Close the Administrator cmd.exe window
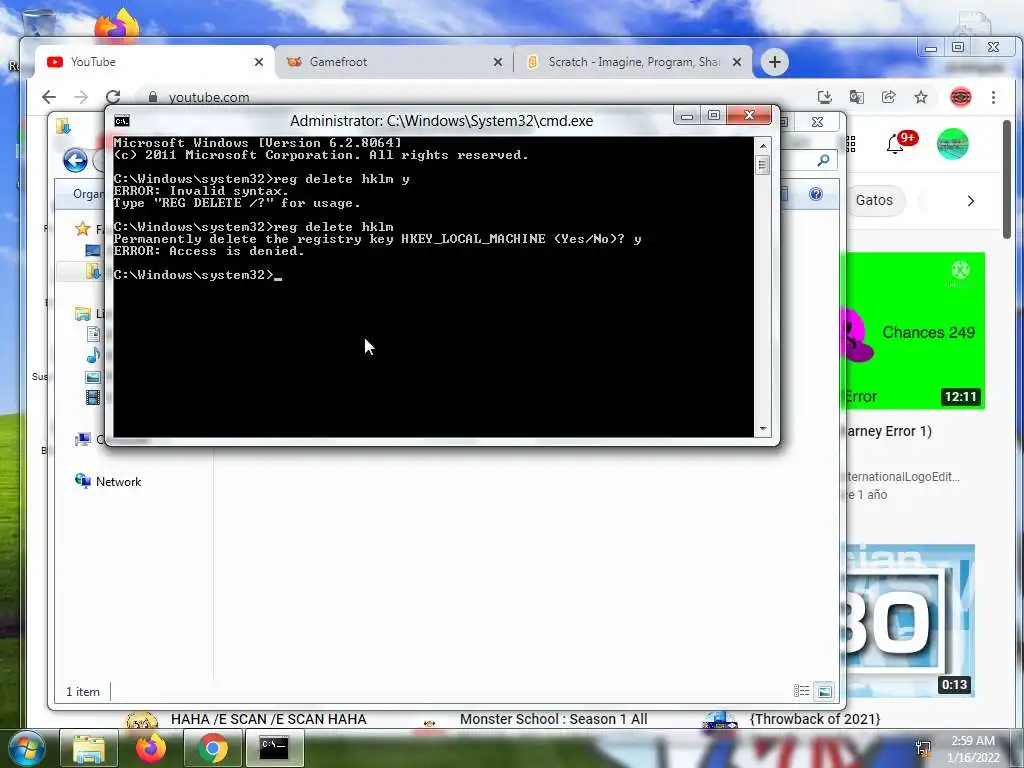 point(749,116)
